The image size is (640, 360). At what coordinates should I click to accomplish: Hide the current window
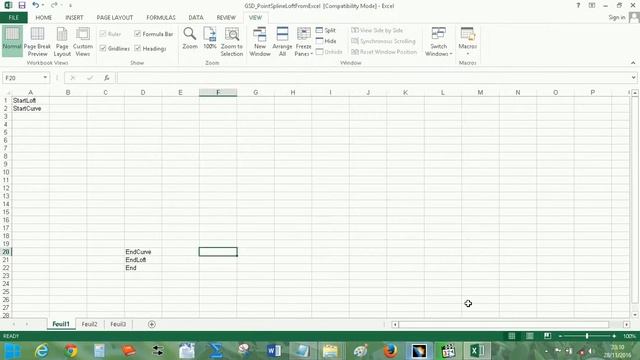point(326,41)
